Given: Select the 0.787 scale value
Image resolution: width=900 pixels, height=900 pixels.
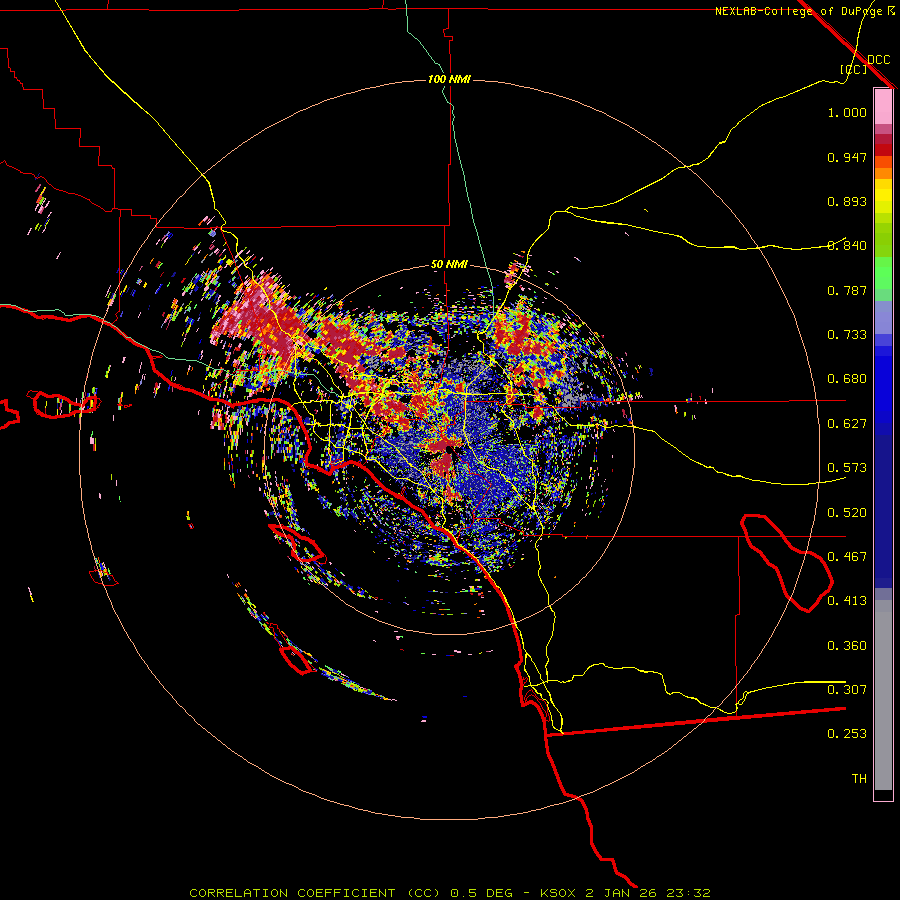Looking at the screenshot, I should click(847, 290).
